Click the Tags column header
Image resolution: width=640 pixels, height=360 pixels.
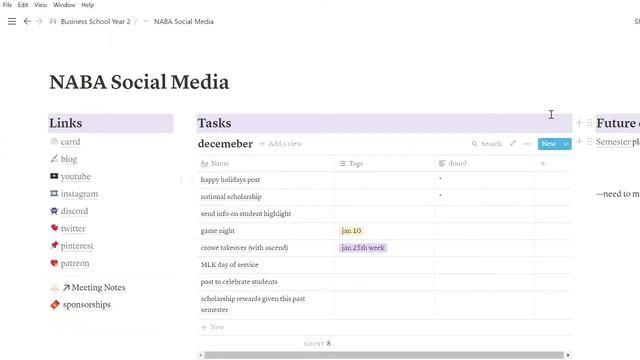tap(384, 163)
